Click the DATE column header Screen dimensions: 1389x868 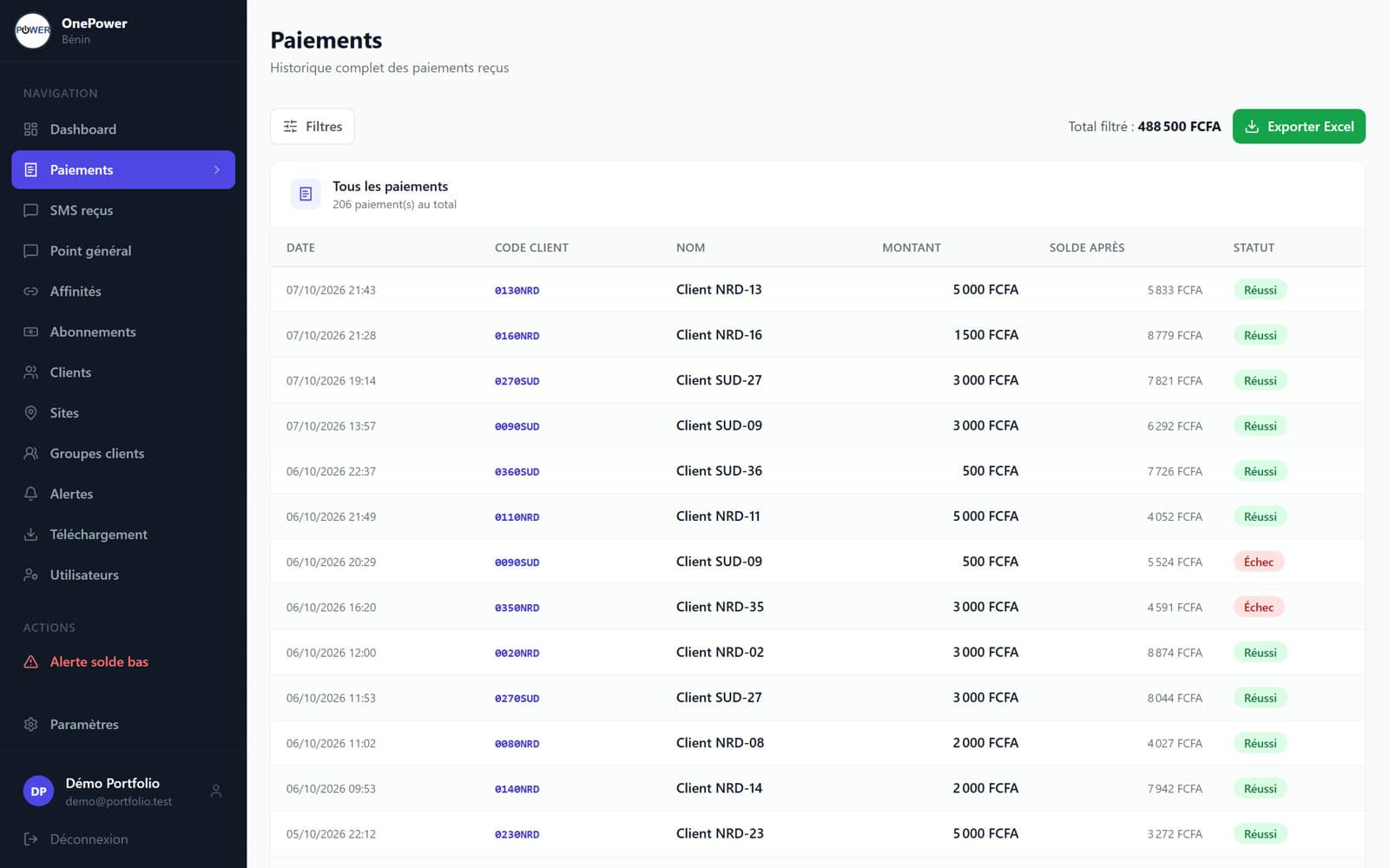pyautogui.click(x=300, y=248)
